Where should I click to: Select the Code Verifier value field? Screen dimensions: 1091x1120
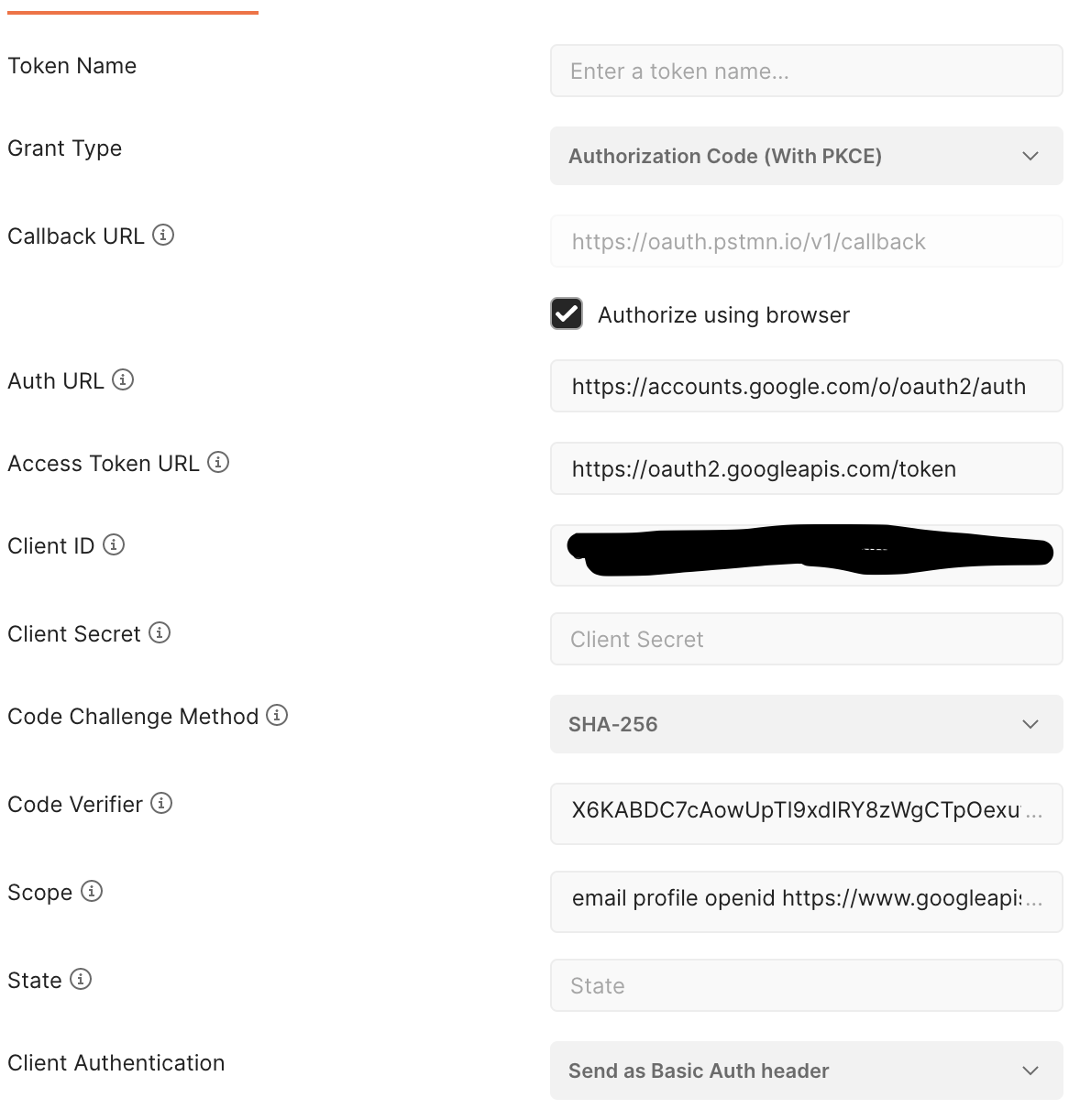pyautogui.click(x=806, y=813)
